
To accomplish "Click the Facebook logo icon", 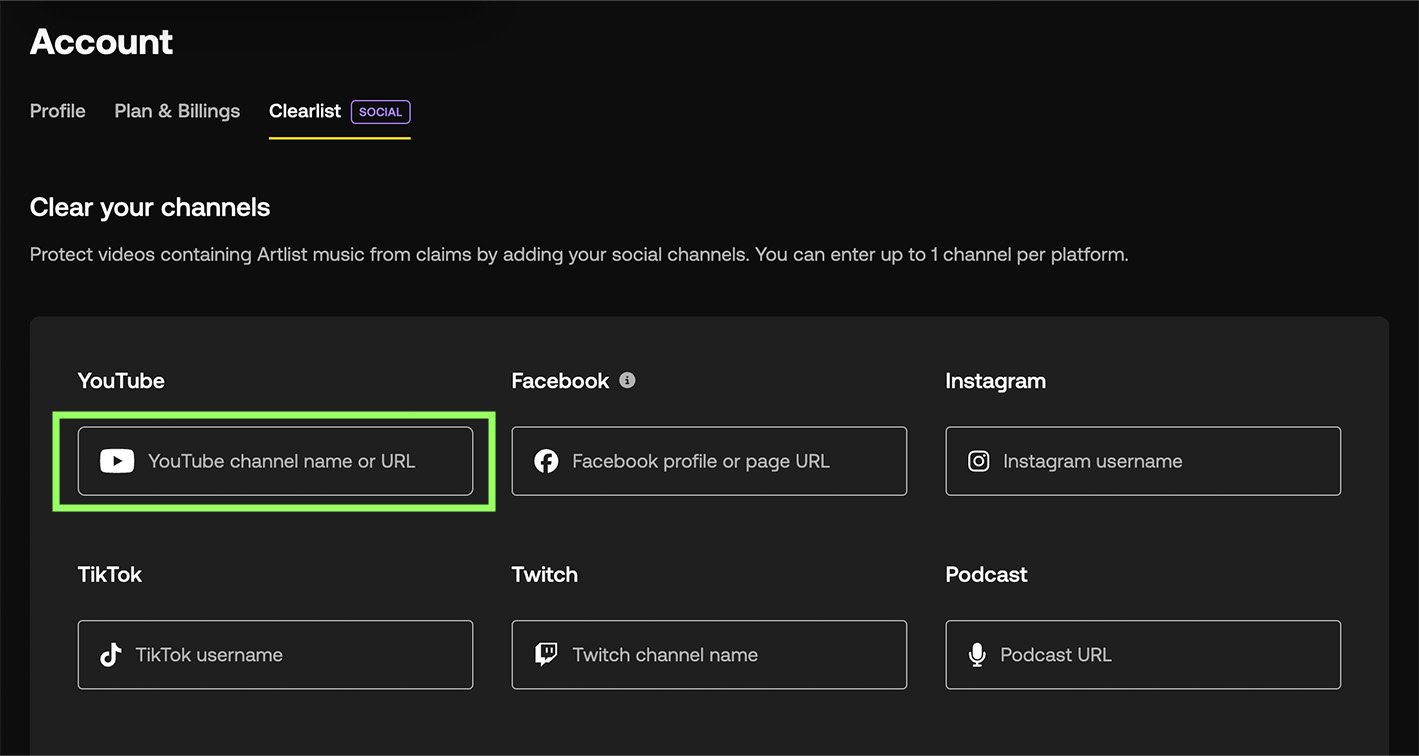I will pos(546,461).
